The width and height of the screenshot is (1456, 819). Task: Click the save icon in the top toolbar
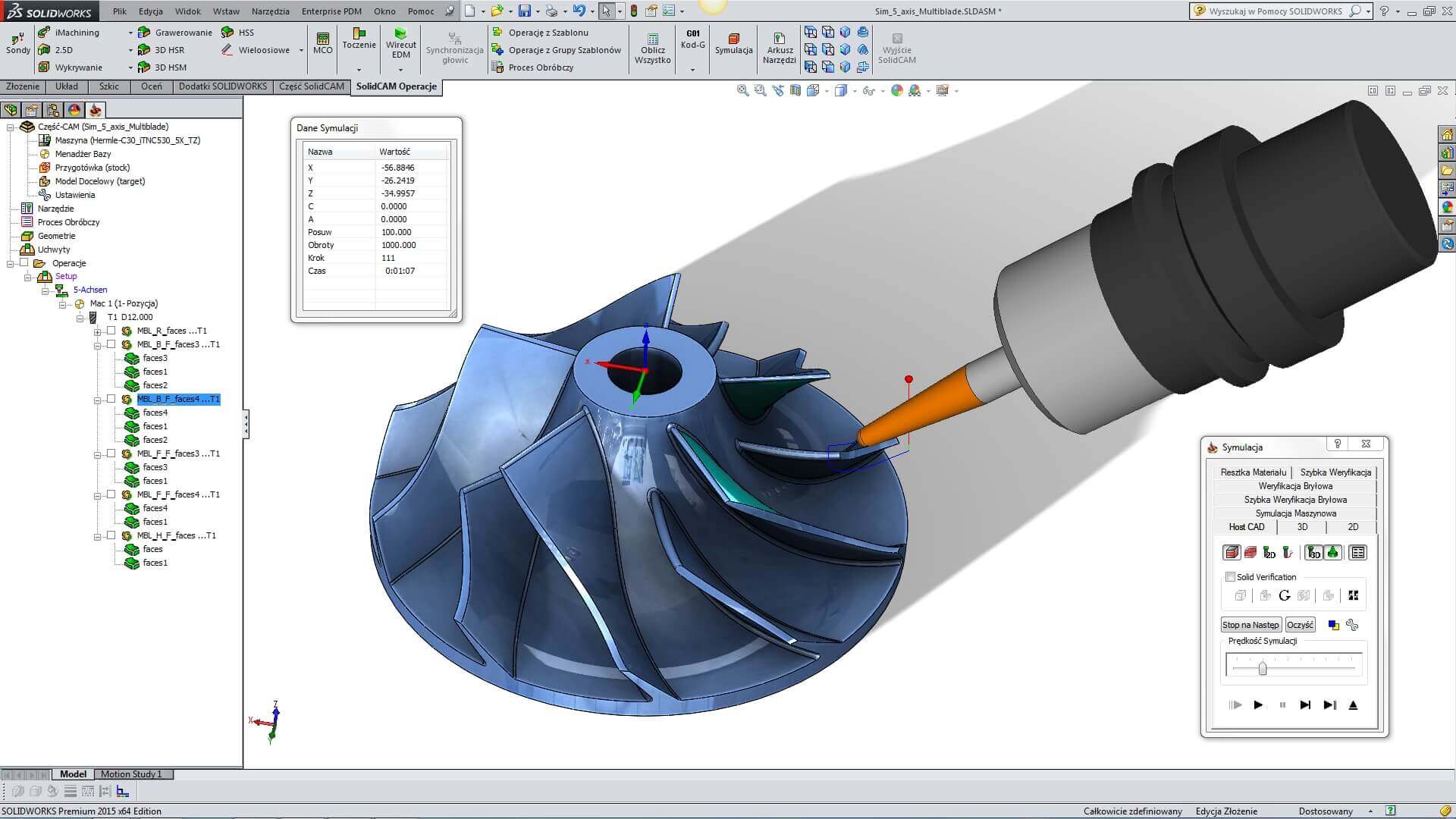coord(524,11)
